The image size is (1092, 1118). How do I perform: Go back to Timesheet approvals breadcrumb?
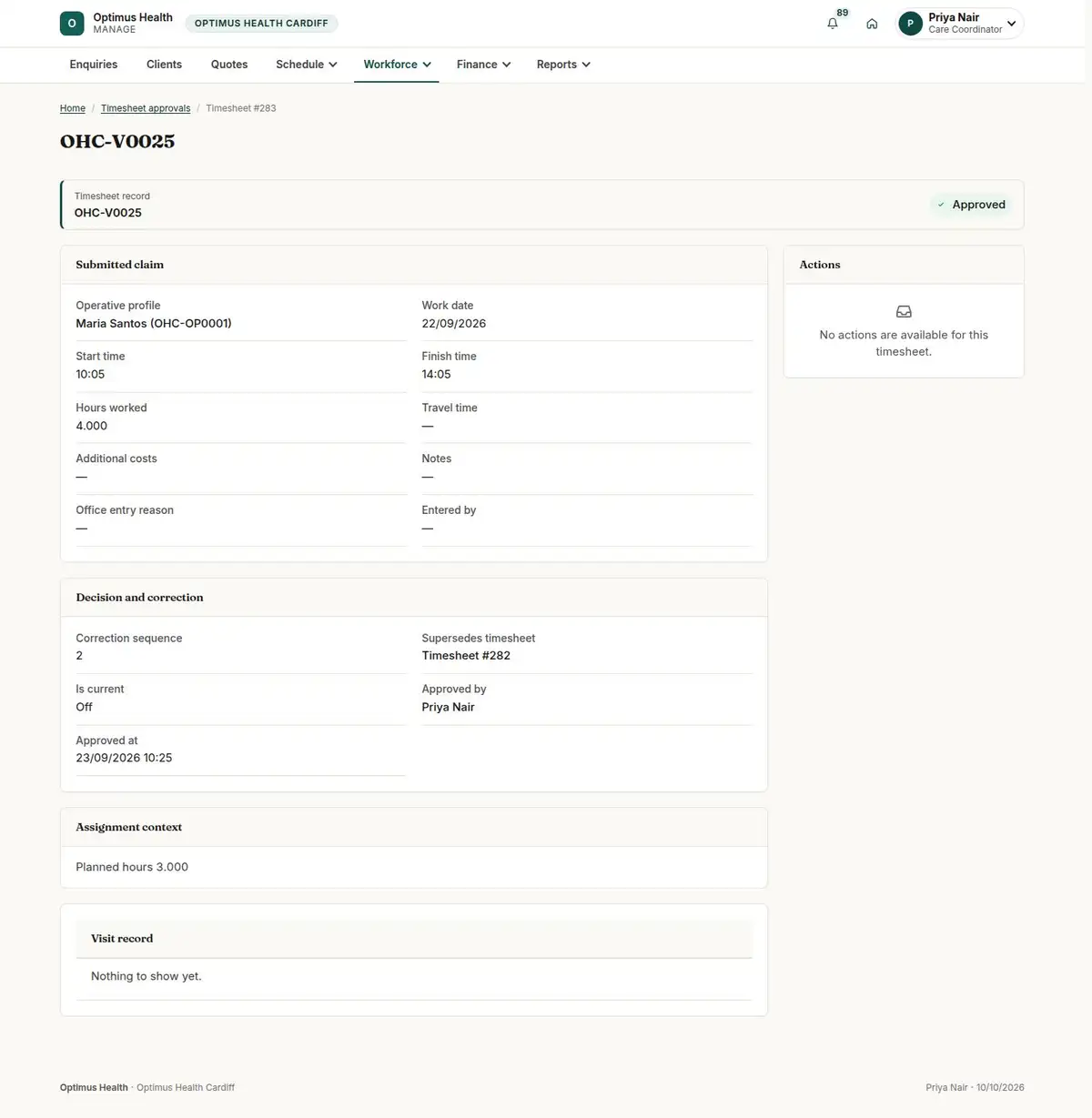tap(146, 108)
